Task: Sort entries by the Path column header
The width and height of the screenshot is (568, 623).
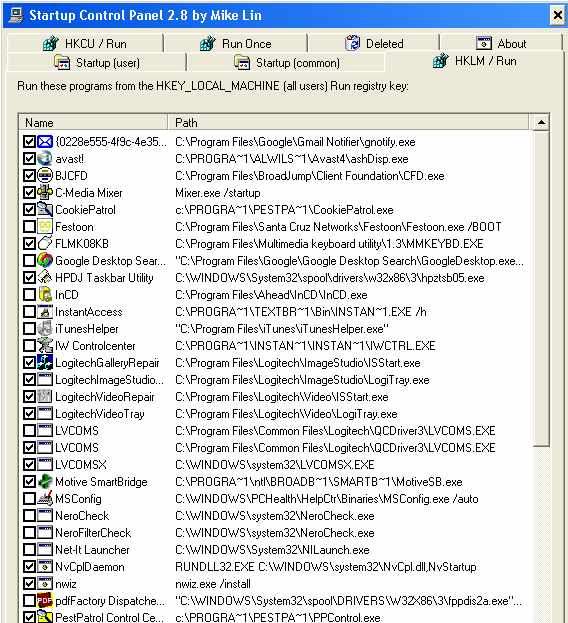Action: [348, 123]
